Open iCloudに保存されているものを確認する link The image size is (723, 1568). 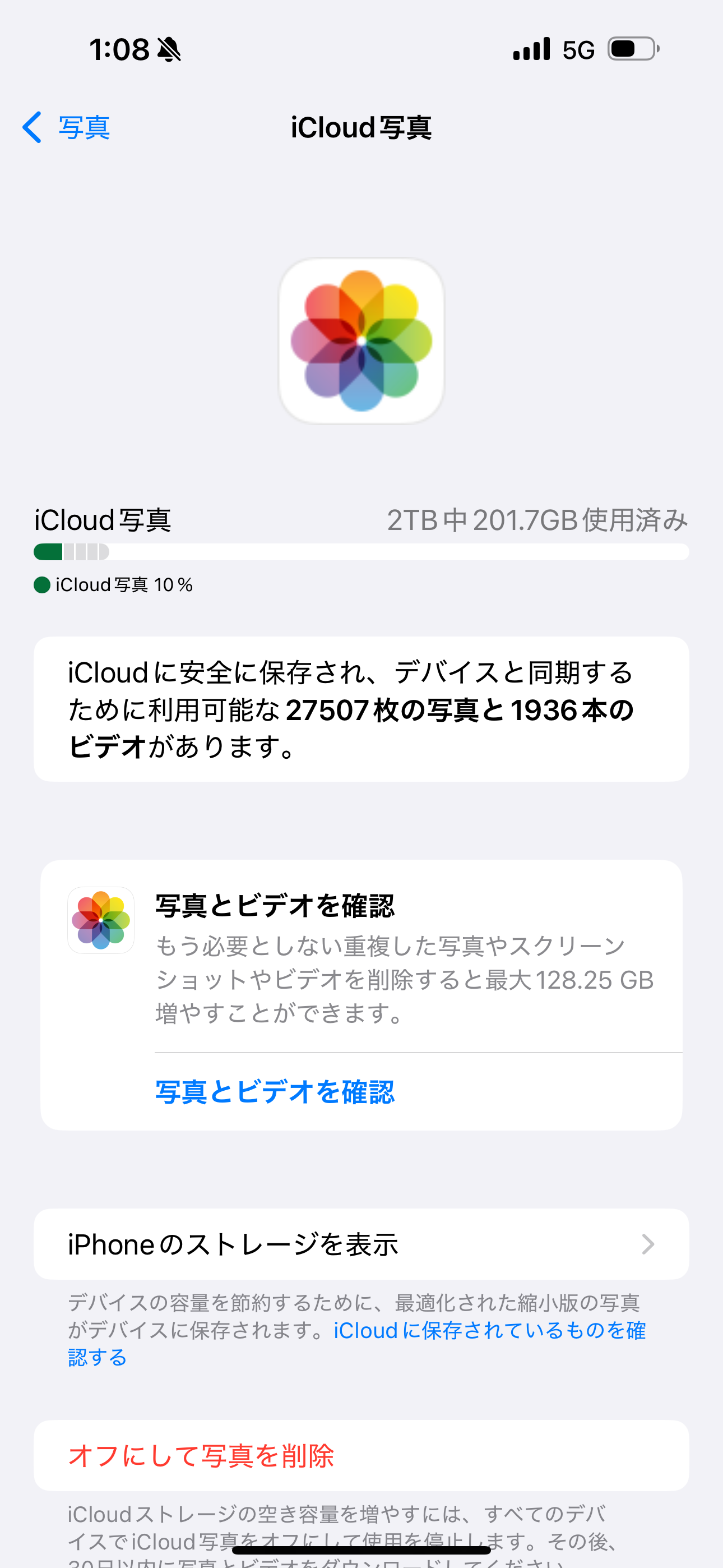coord(489,1331)
